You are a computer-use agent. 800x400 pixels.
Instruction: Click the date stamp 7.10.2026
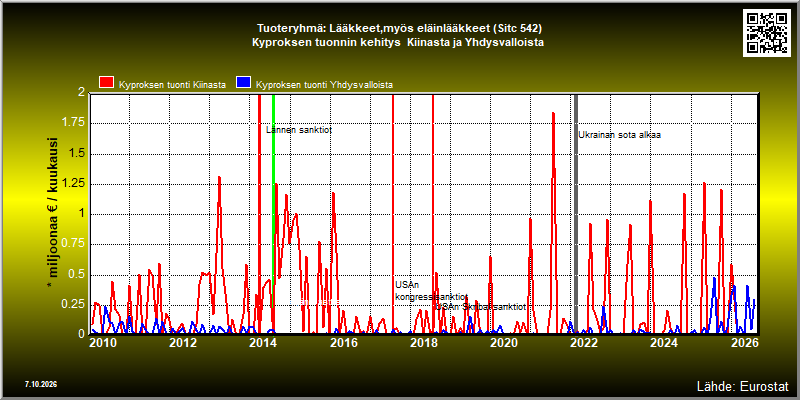point(40,383)
